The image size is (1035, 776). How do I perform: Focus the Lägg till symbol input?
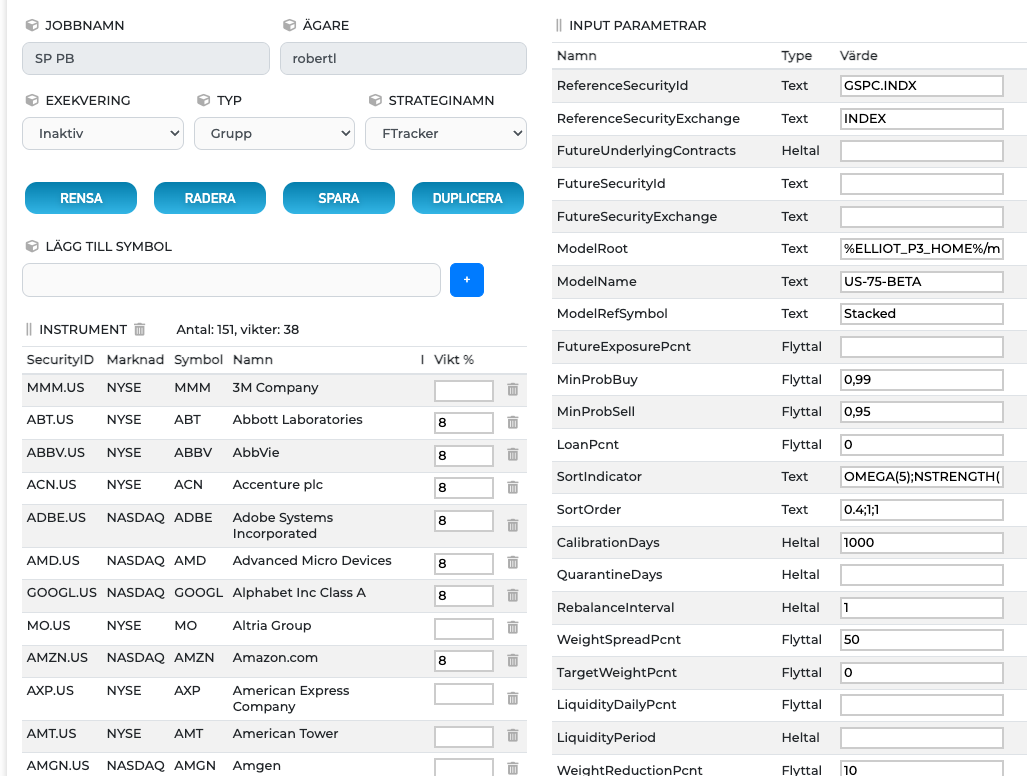click(231, 280)
